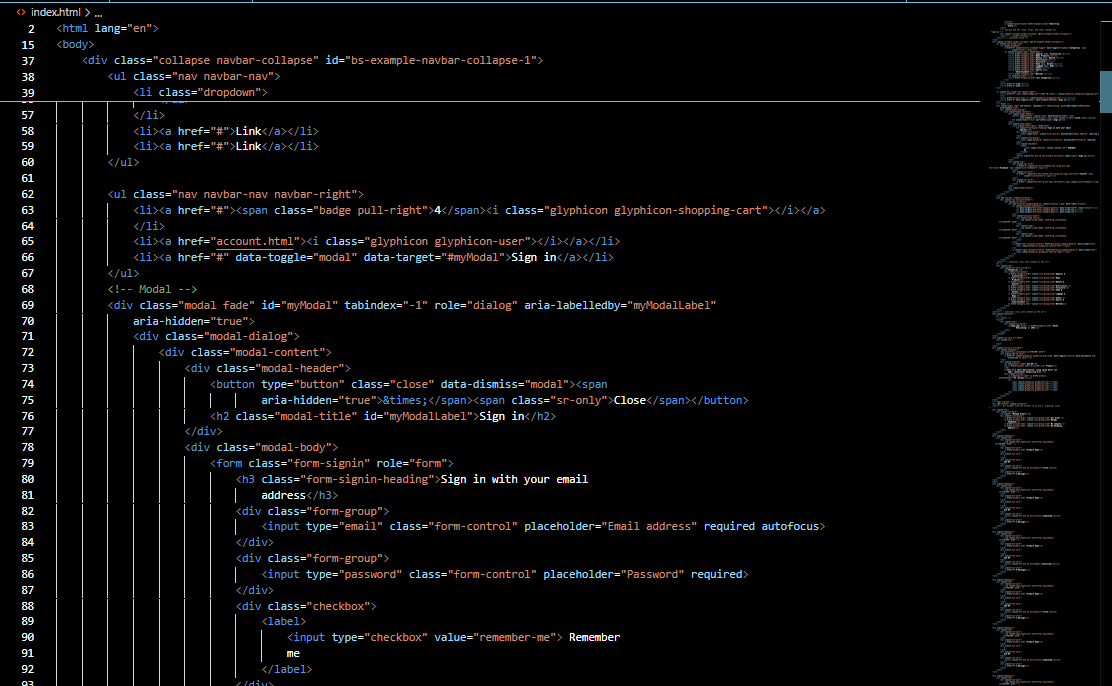Click the glyphicon-shopping-cart class text
Image resolution: width=1112 pixels, height=686 pixels.
(x=657, y=210)
